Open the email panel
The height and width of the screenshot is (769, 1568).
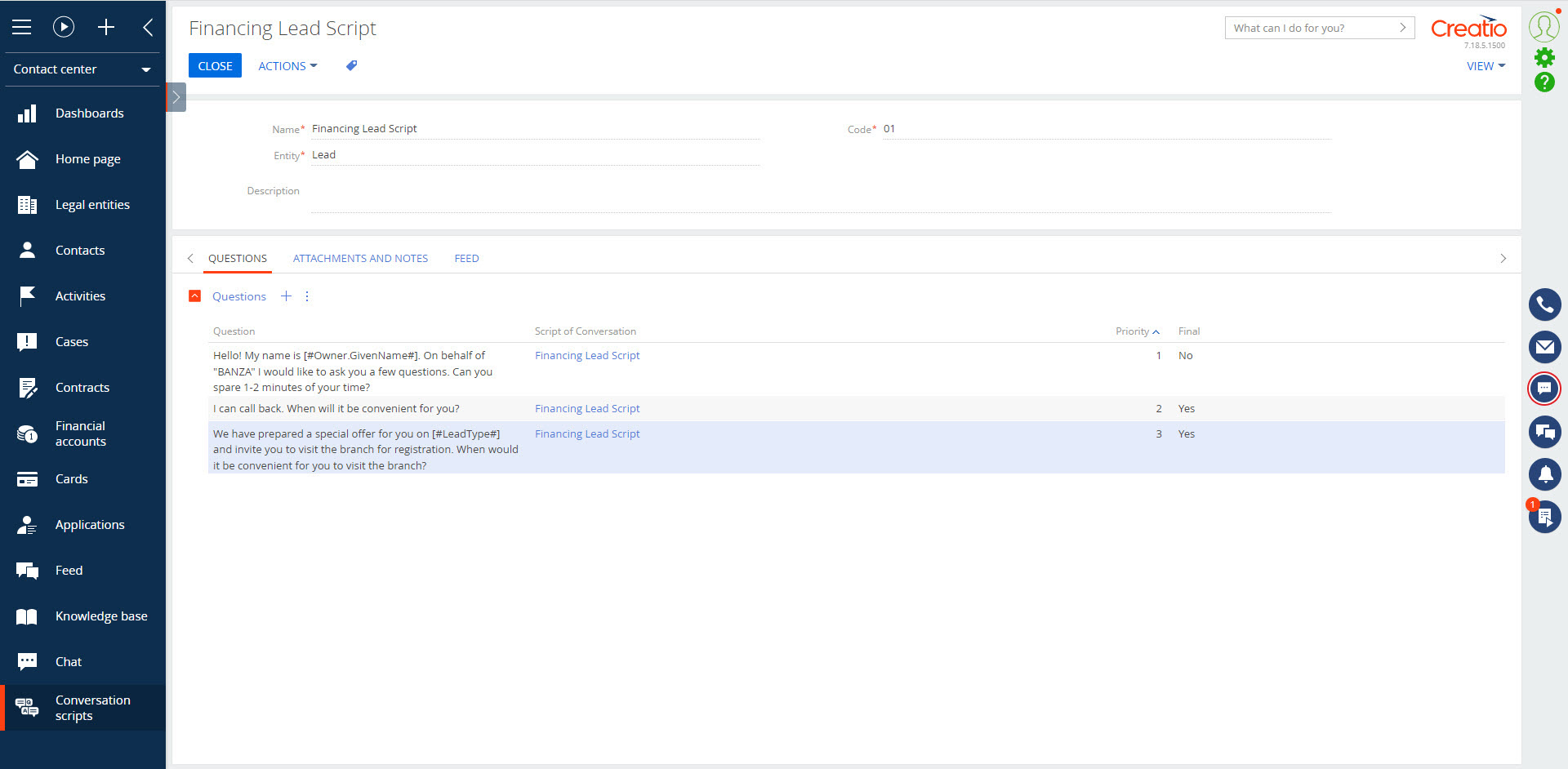click(x=1544, y=347)
